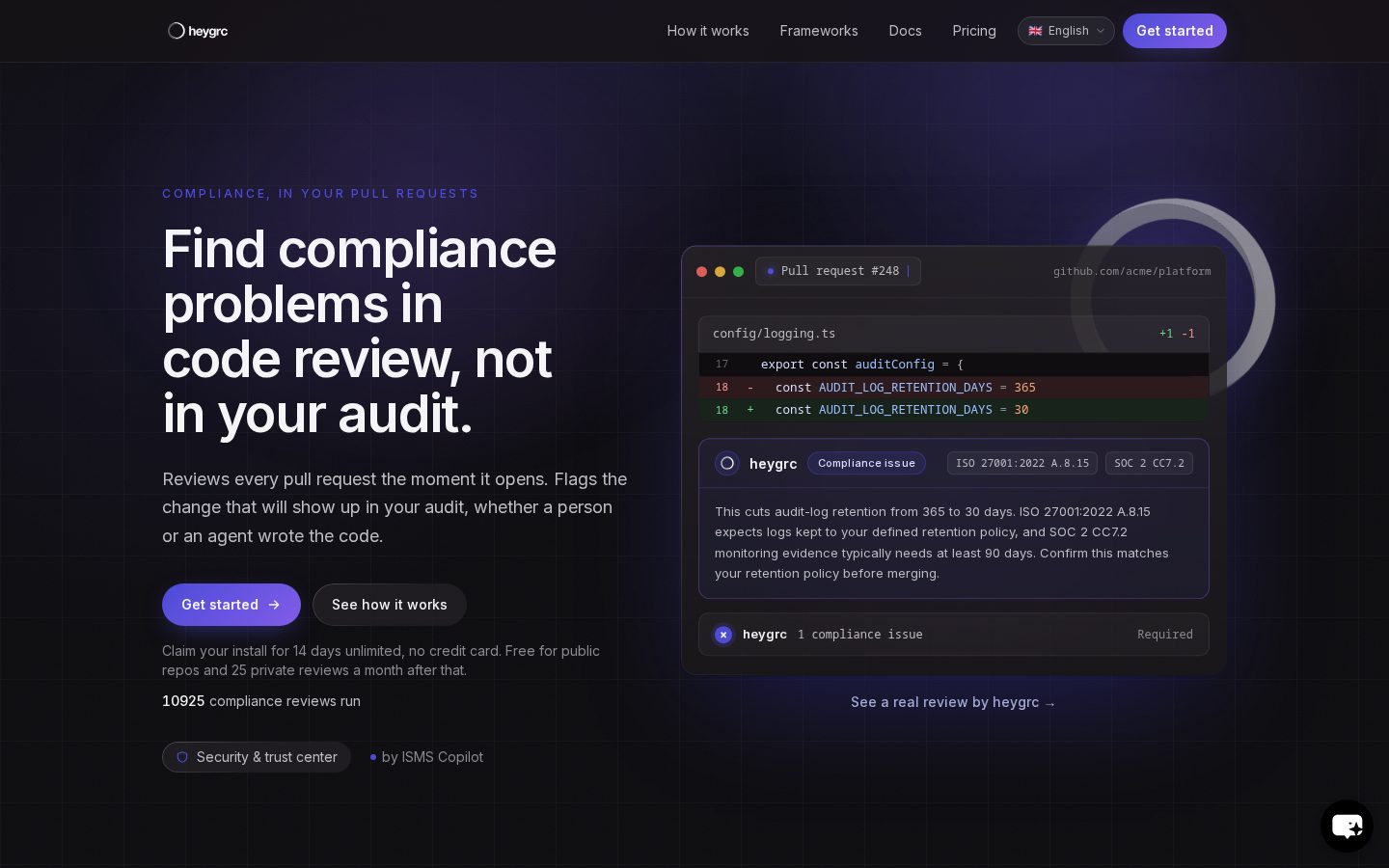This screenshot has width=1389, height=868.
Task: Expand the English language dropdown
Action: click(1066, 31)
